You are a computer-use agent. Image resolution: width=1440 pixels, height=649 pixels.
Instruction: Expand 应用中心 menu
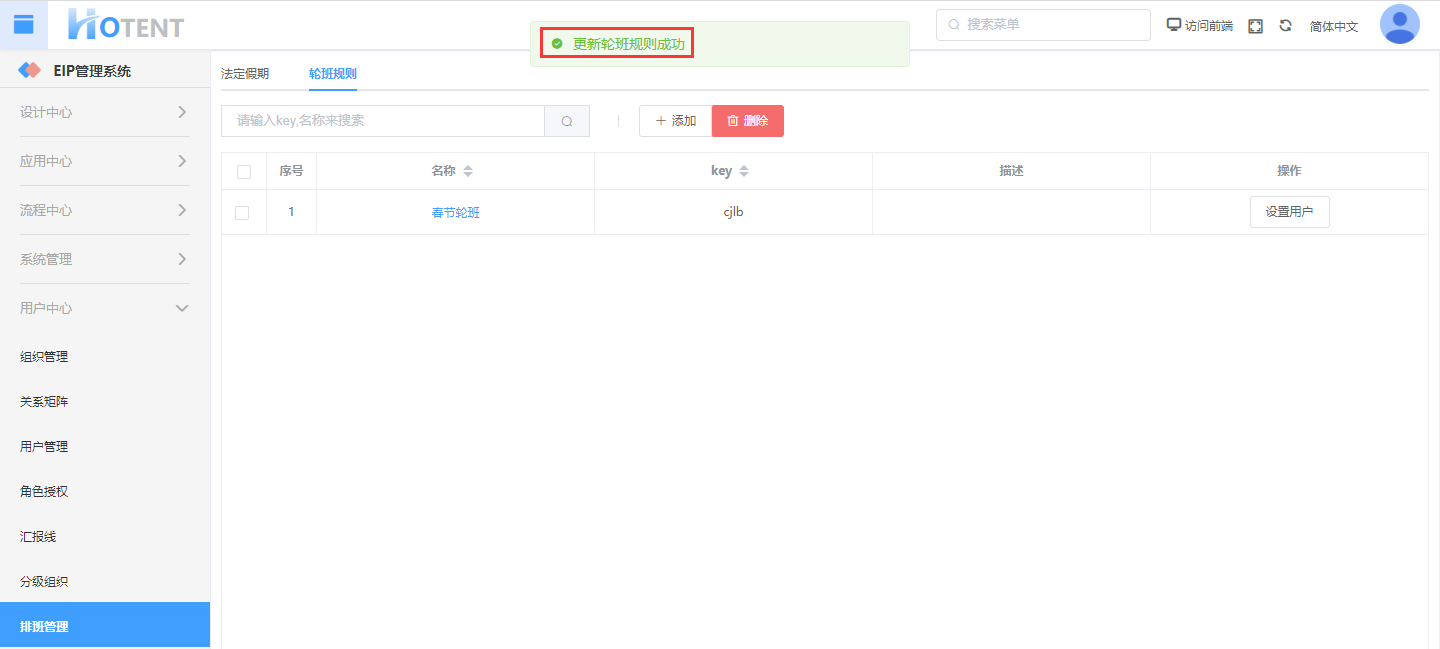pos(105,161)
